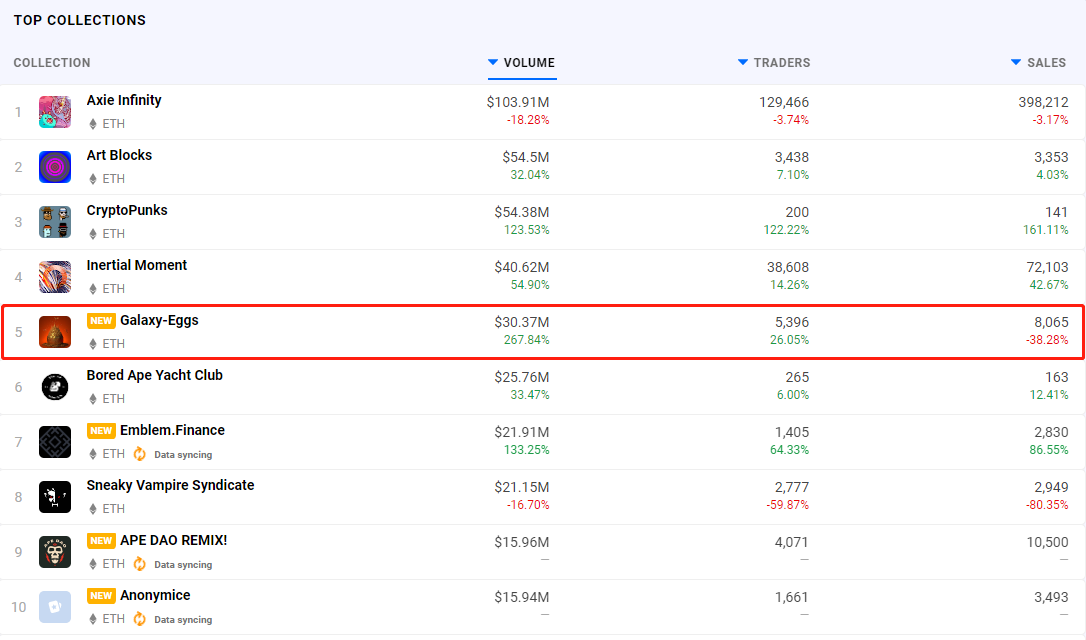Click the Emblem.Finance collection icon
Image resolution: width=1086 pixels, height=640 pixels.
click(55, 442)
